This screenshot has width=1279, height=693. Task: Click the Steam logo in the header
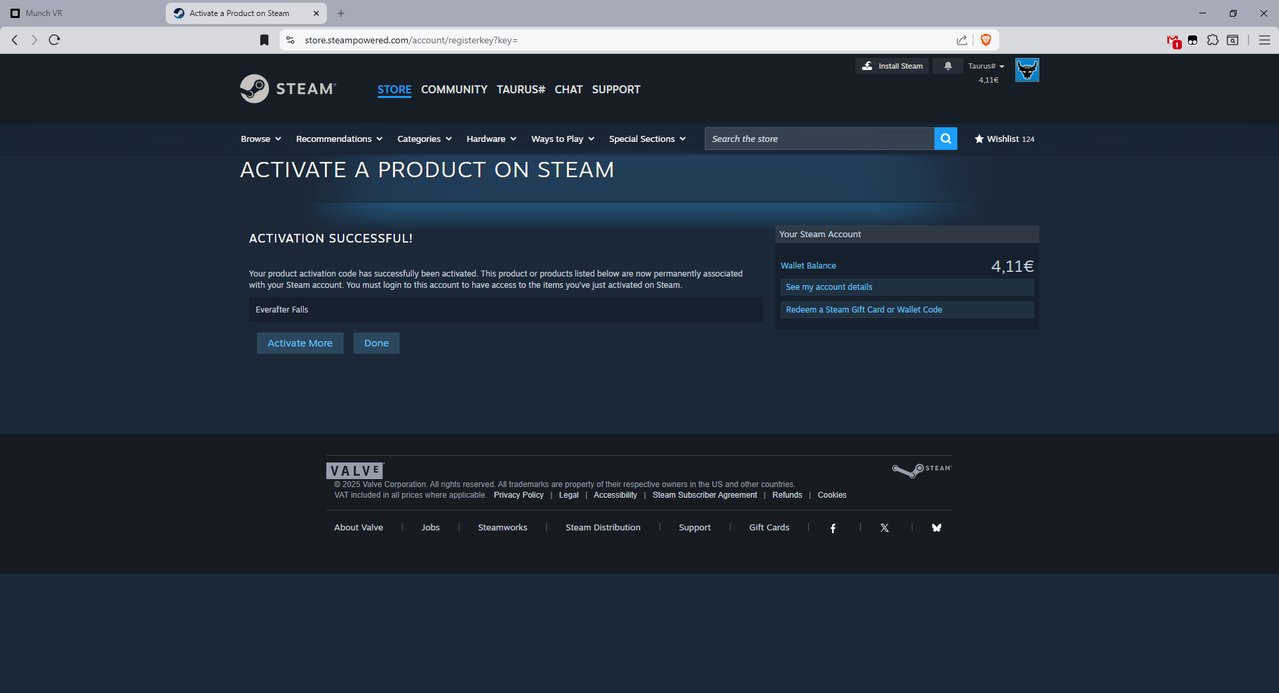coord(288,89)
